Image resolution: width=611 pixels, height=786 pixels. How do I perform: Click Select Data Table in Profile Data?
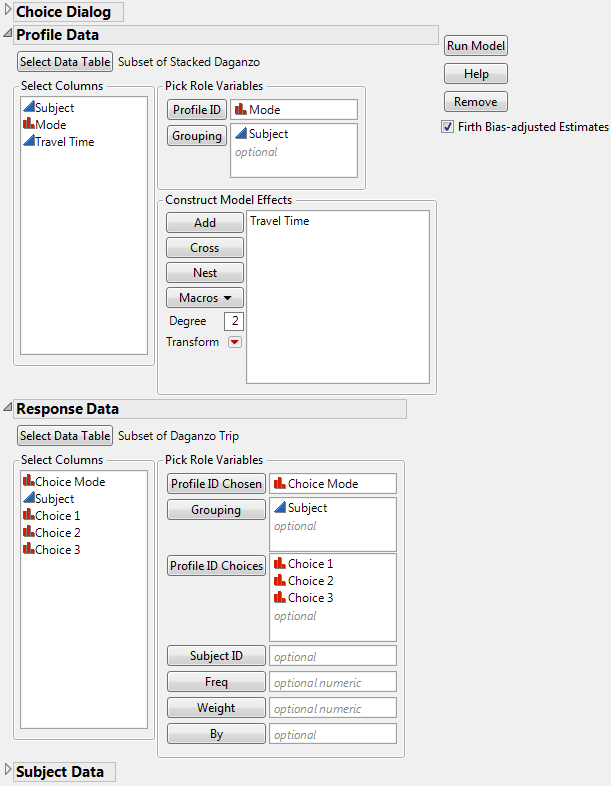(x=65, y=62)
